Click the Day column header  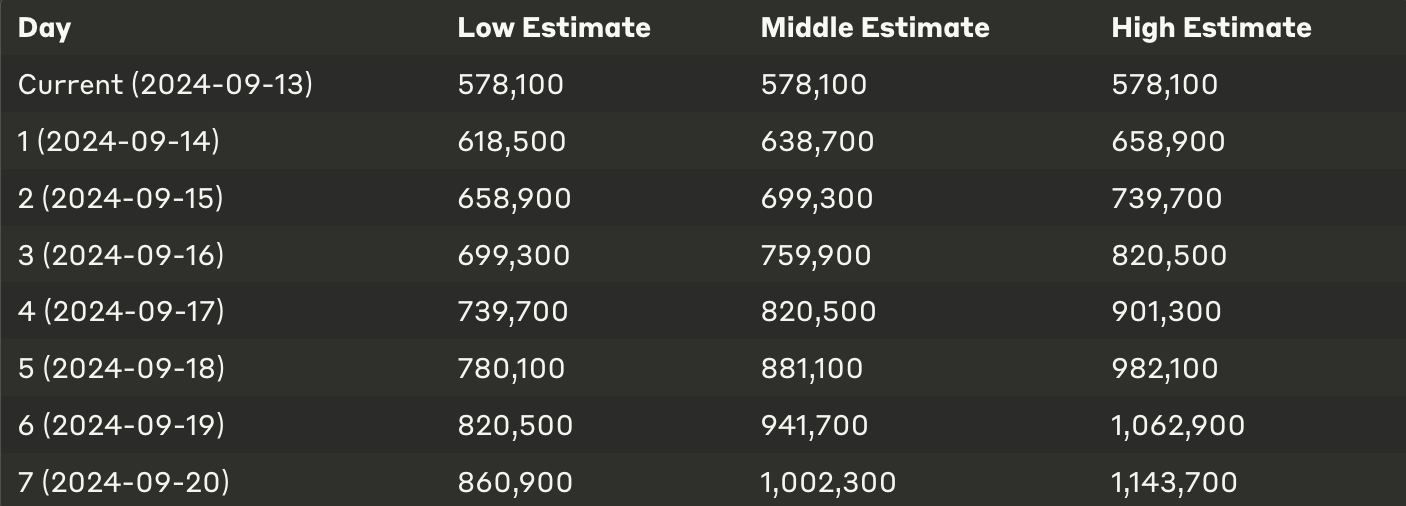[x=44, y=28]
